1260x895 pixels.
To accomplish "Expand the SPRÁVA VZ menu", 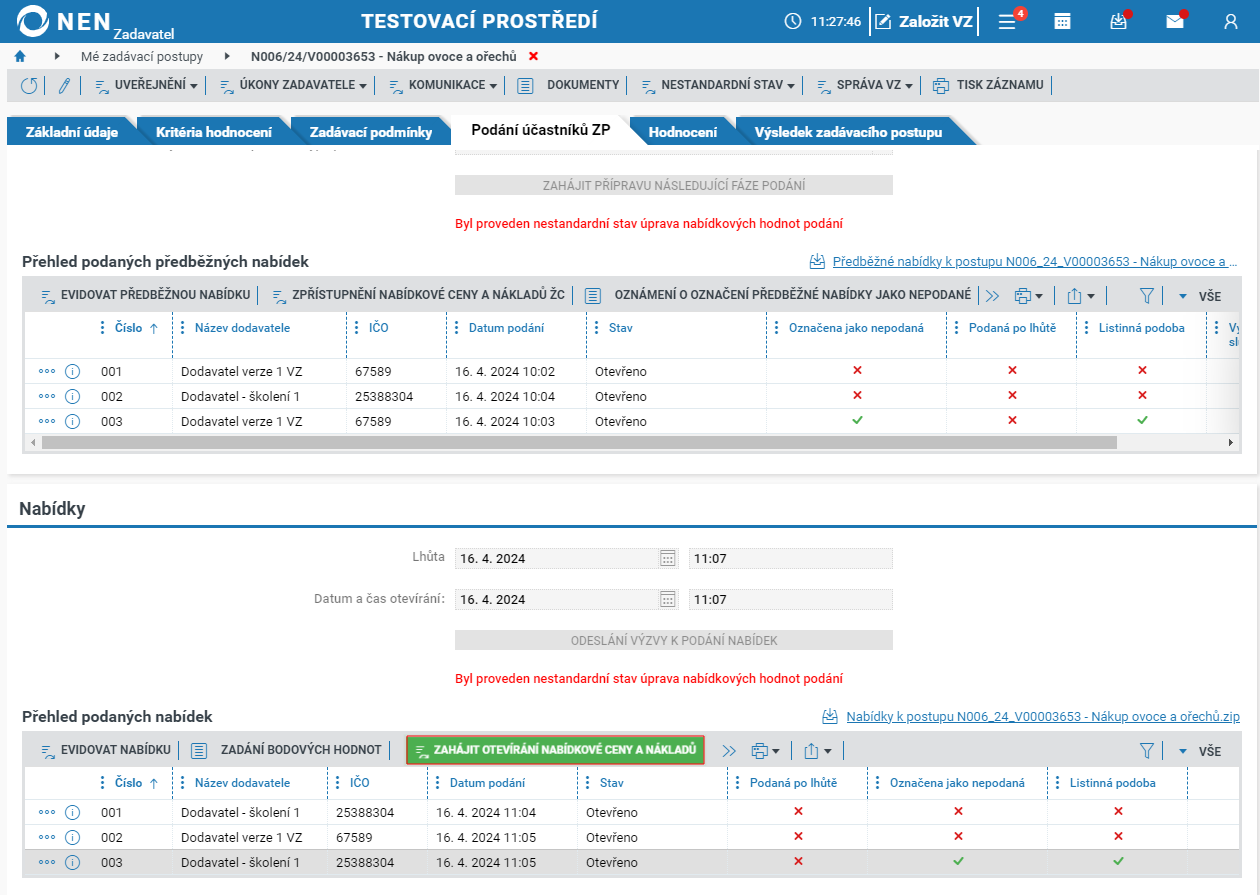I will point(865,86).
